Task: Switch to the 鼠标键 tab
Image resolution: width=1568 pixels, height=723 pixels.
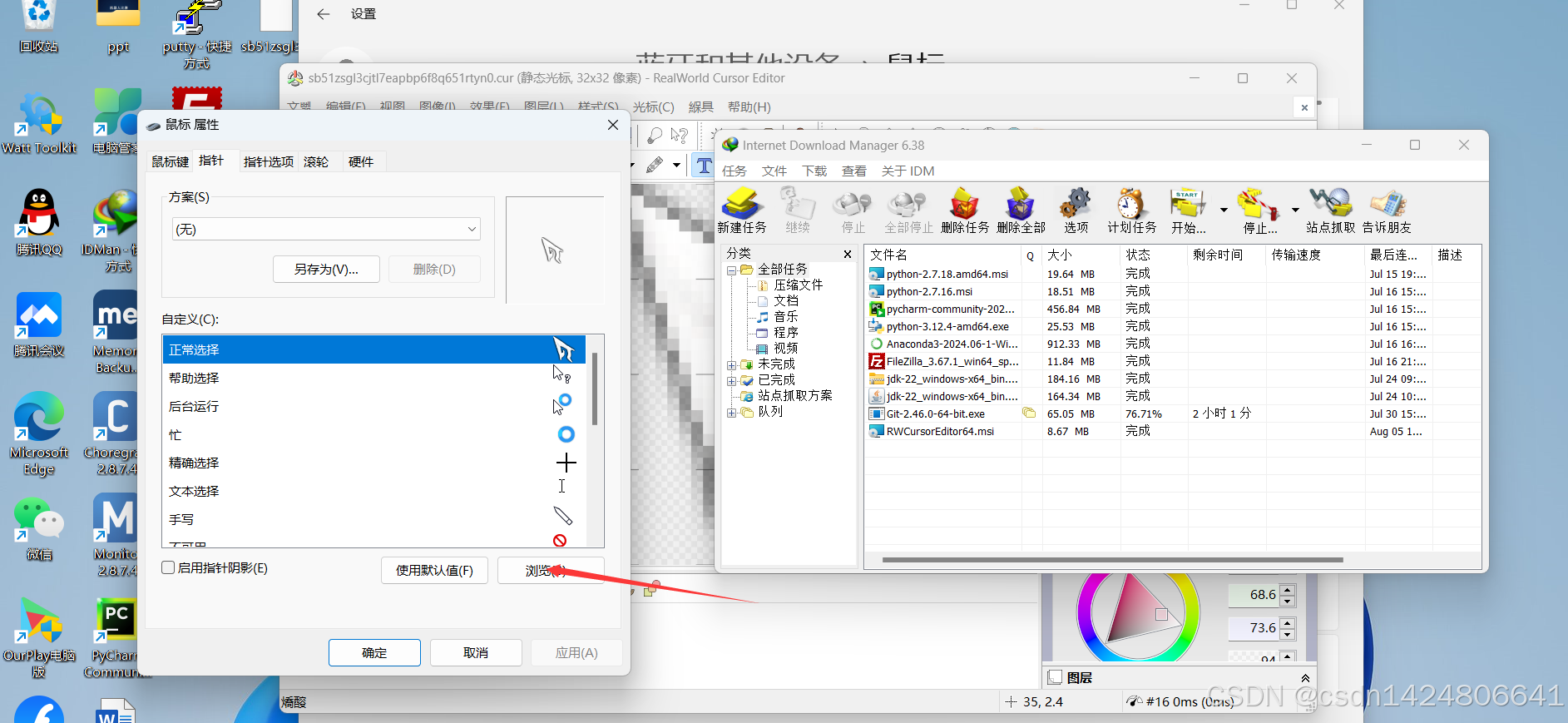Action: point(171,161)
